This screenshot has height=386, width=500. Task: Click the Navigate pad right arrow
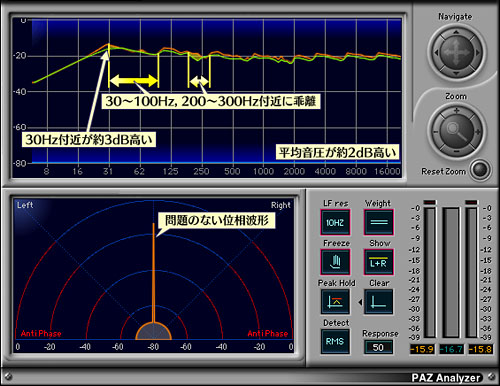click(477, 53)
